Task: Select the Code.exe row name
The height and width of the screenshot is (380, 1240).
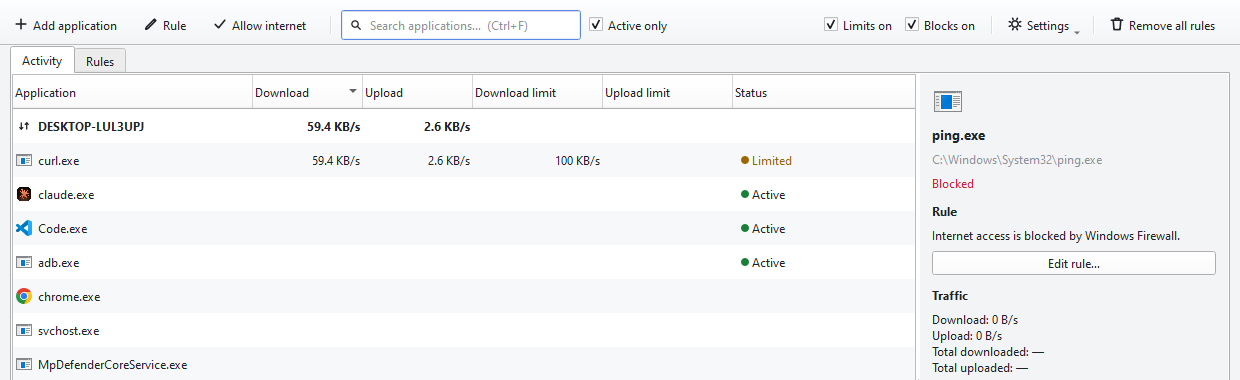Action: point(63,229)
